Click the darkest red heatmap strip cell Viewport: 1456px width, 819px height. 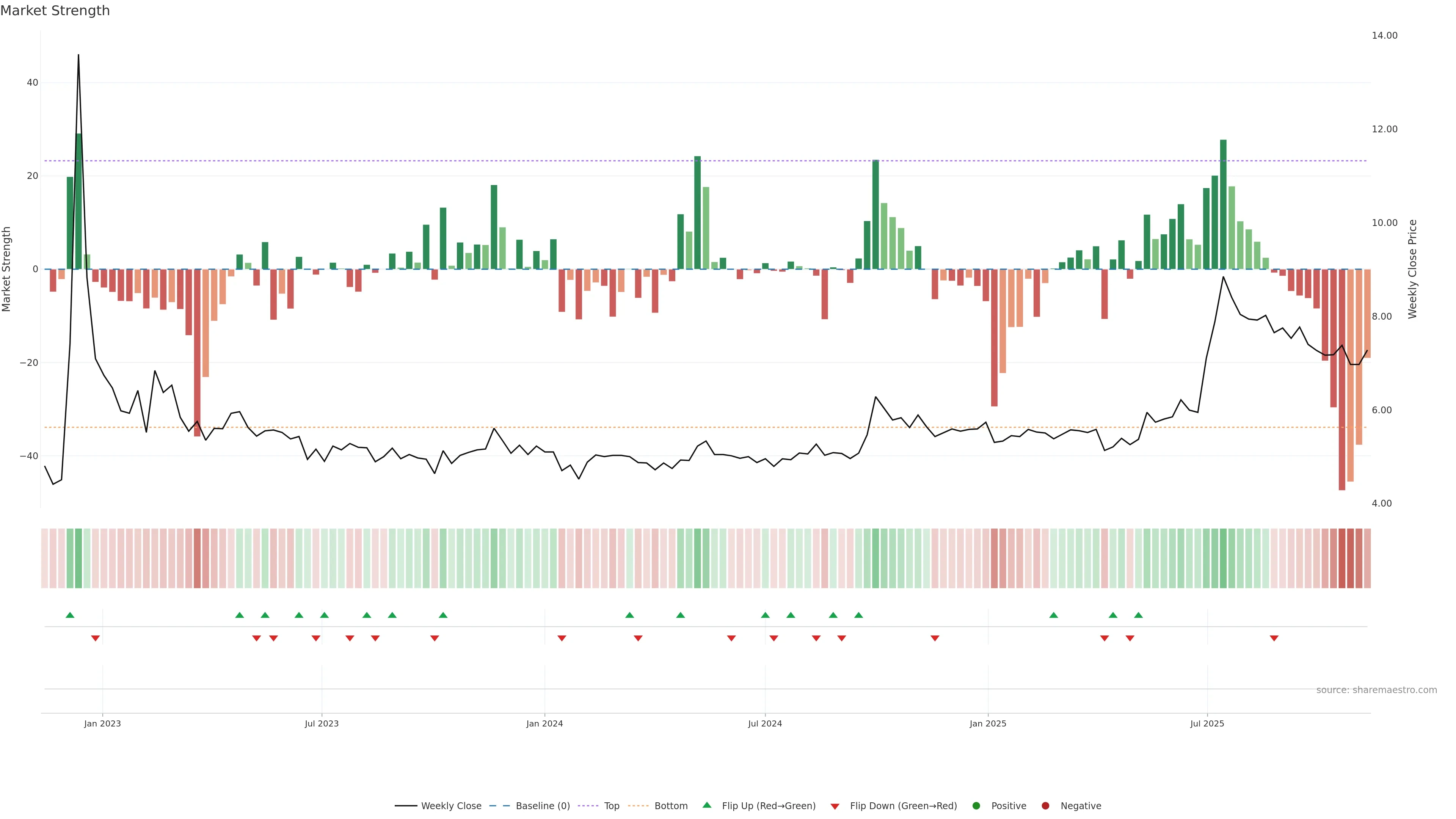pyautogui.click(x=1342, y=558)
